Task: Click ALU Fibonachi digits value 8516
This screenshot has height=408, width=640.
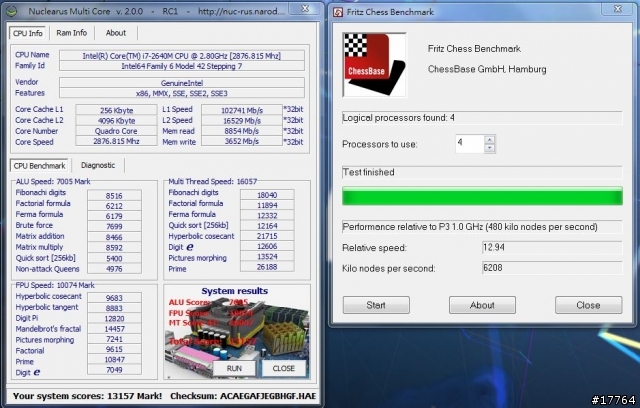Action: [114, 195]
